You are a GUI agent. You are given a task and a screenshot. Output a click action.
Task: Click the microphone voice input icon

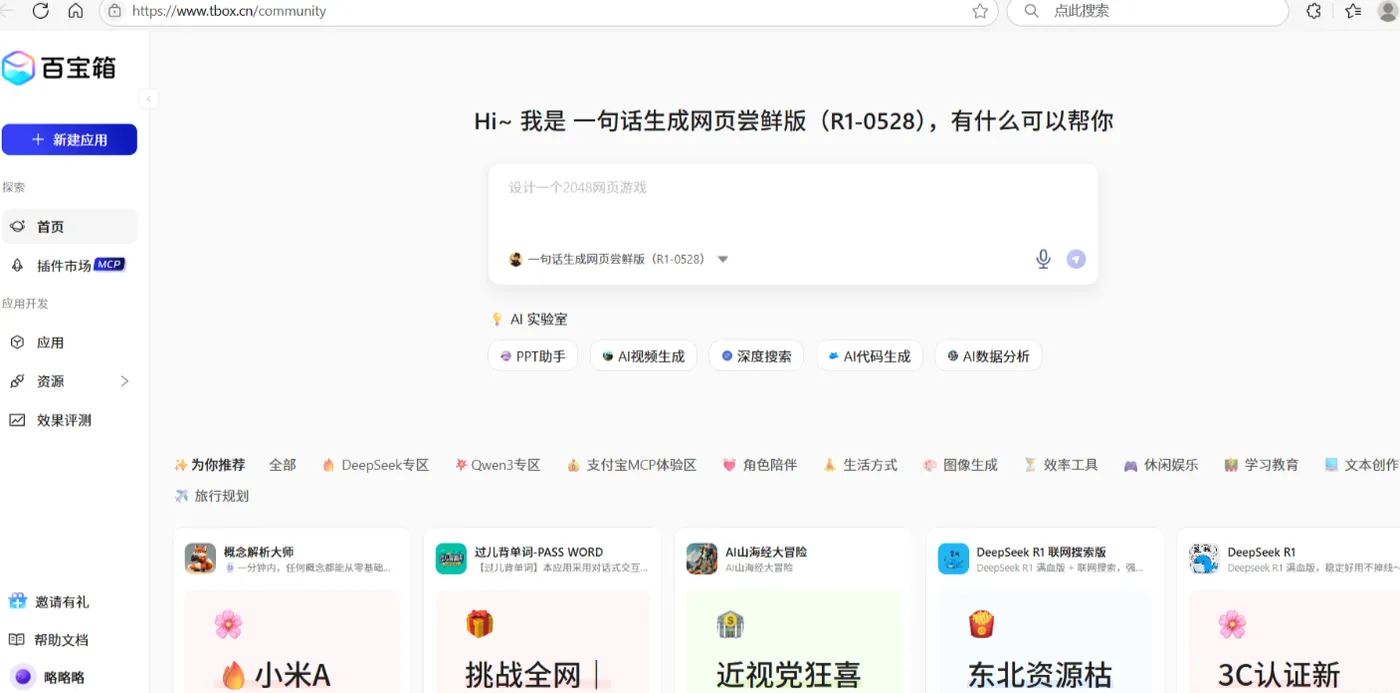[1043, 259]
